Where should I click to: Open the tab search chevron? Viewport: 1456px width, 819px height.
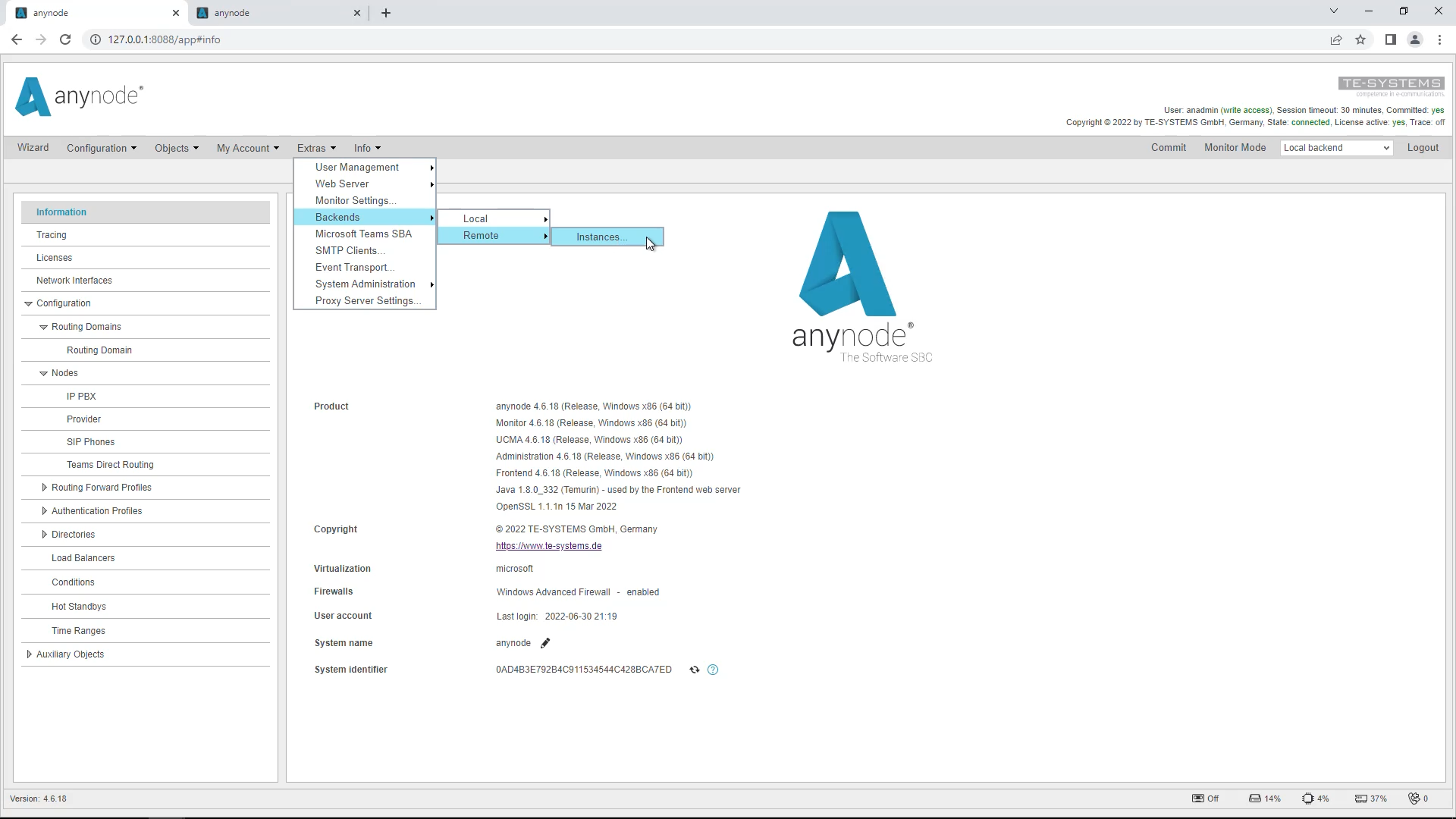pos(1334,11)
